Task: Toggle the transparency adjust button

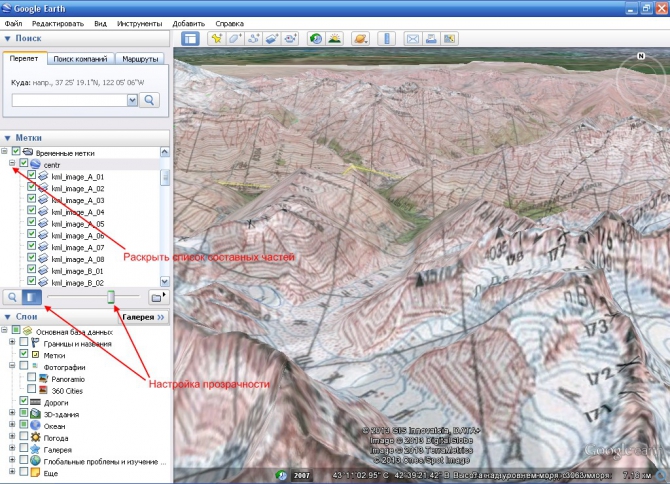Action: click(32, 297)
